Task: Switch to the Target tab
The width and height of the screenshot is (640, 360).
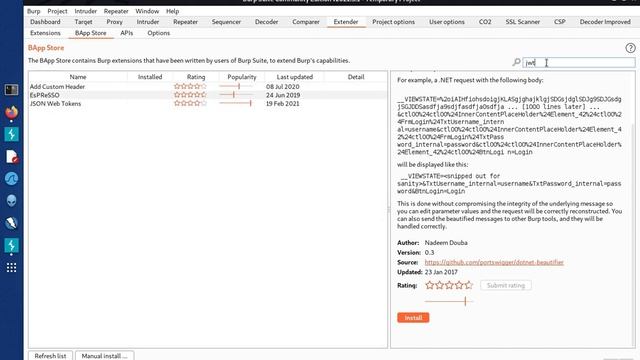Action: 83,22
